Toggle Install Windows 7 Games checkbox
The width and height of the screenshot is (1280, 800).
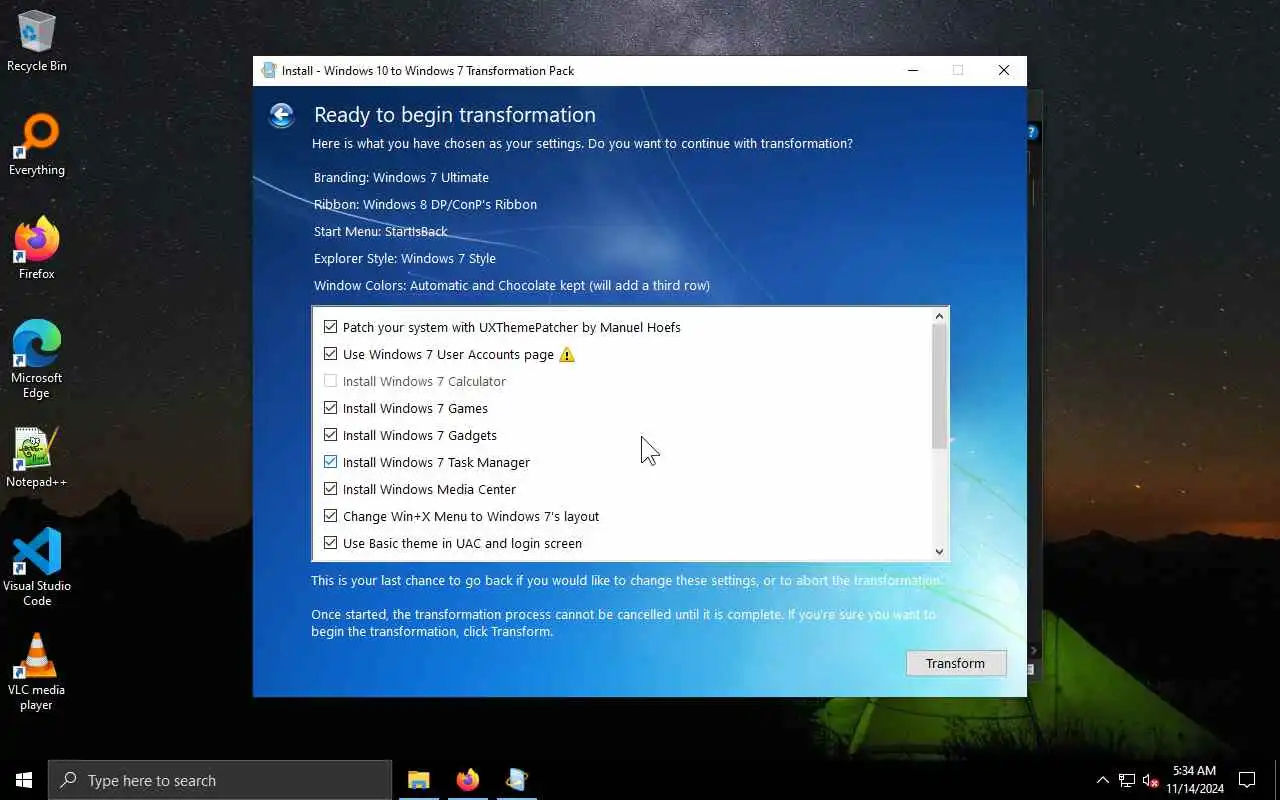click(331, 408)
